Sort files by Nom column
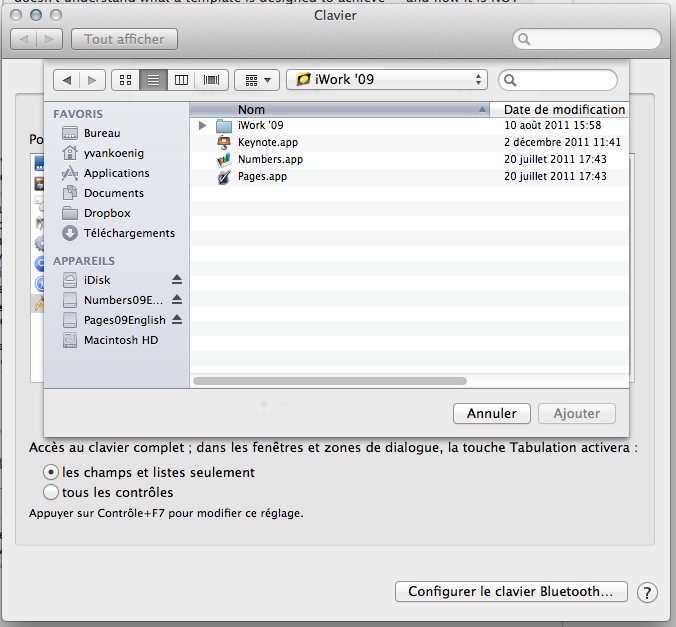This screenshot has height=627, width=676. click(340, 110)
